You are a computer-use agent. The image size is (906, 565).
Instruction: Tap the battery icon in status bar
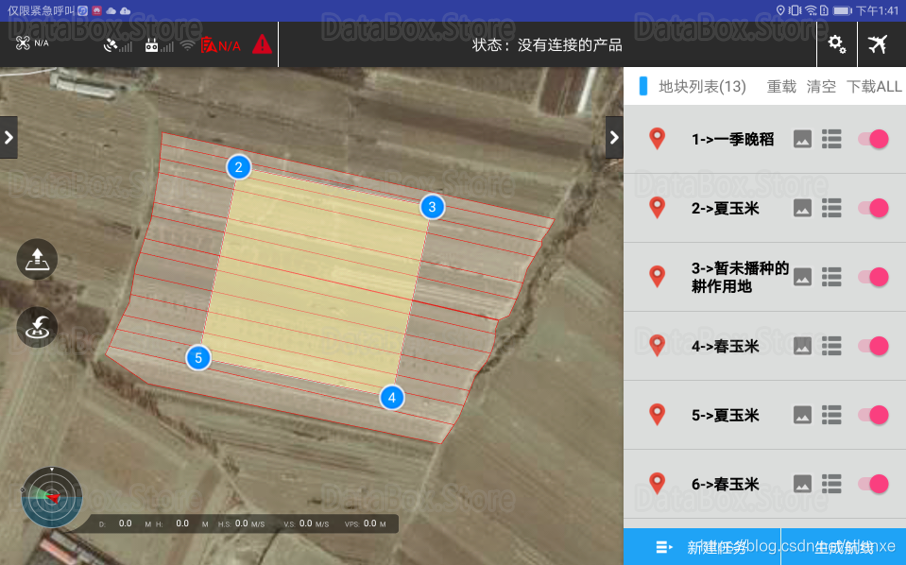tap(842, 10)
